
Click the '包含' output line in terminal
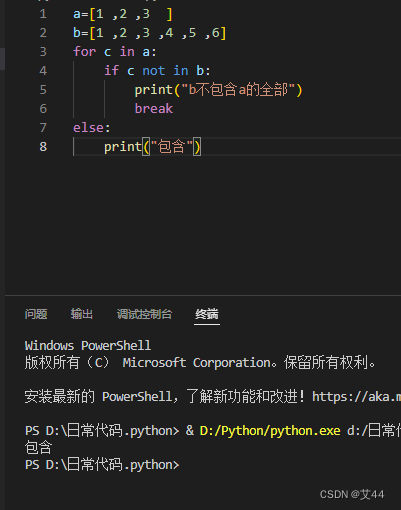tap(38, 448)
